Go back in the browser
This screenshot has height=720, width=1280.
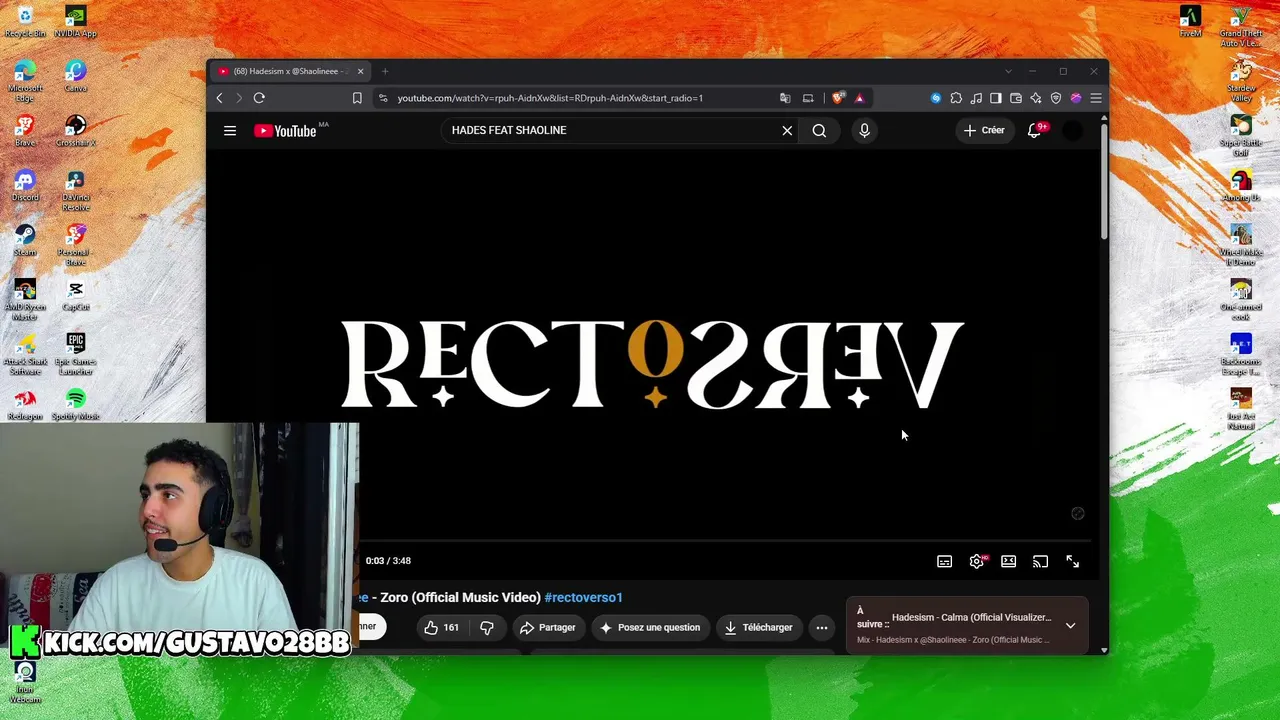pos(220,98)
